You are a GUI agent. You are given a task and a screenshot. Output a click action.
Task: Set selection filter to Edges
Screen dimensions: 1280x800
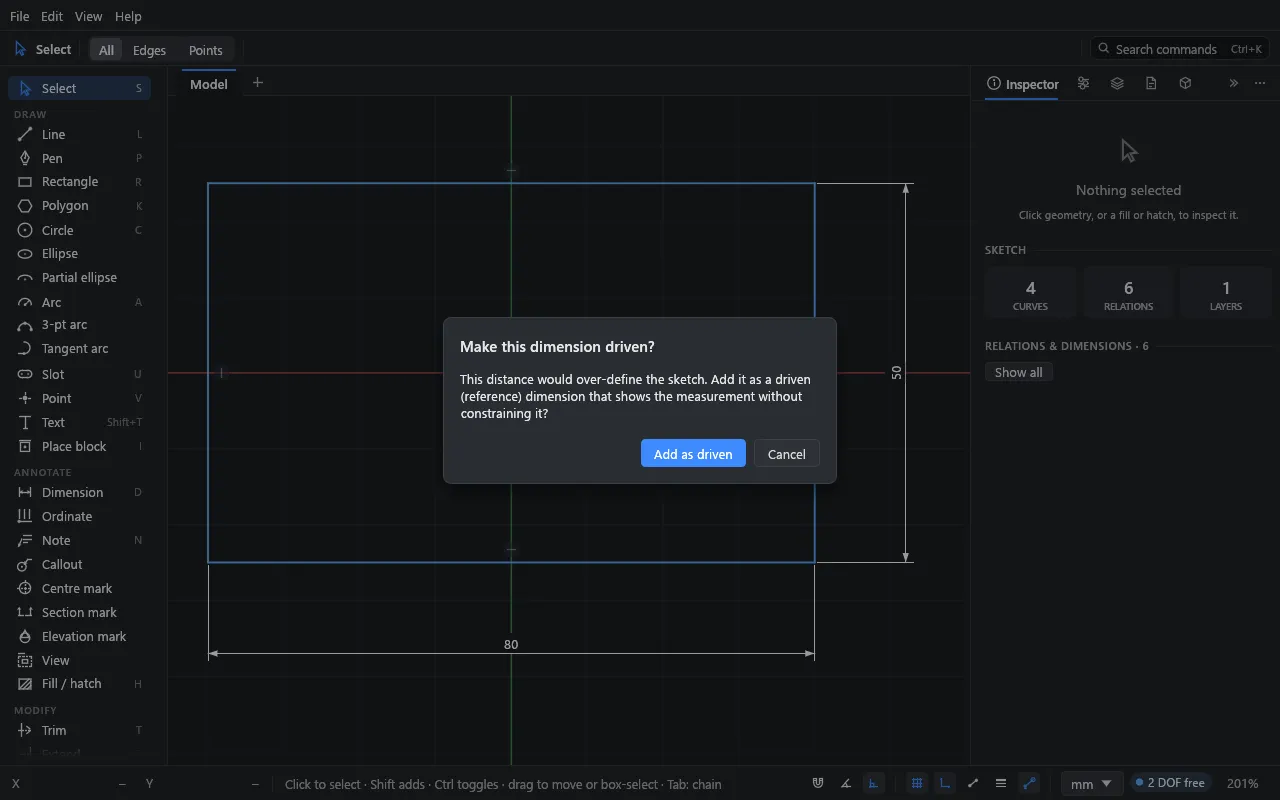(149, 50)
